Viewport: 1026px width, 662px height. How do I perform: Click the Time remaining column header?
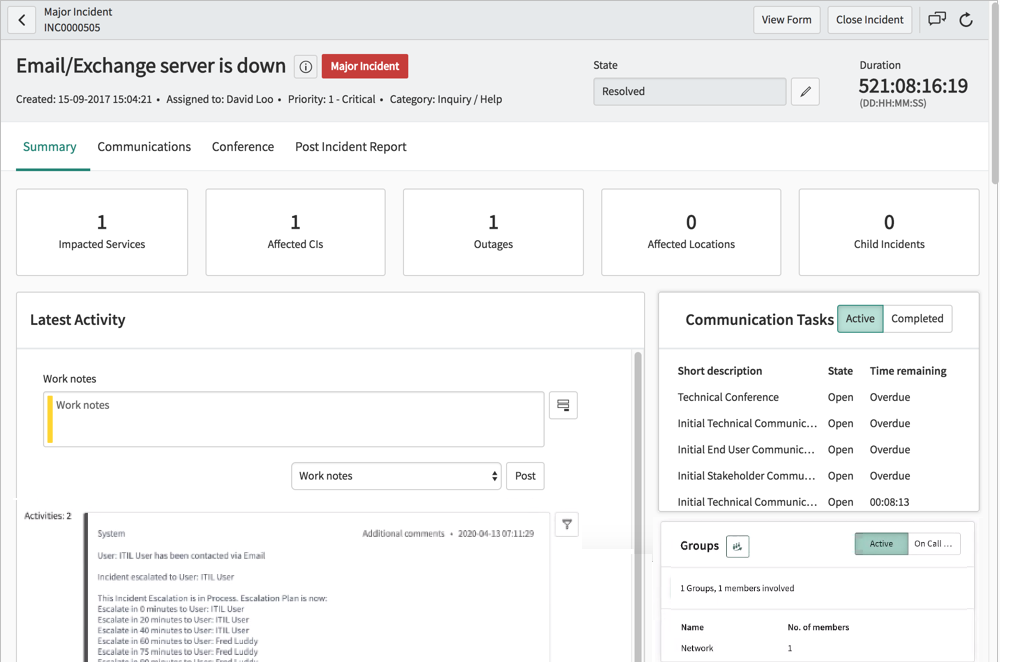[908, 371]
